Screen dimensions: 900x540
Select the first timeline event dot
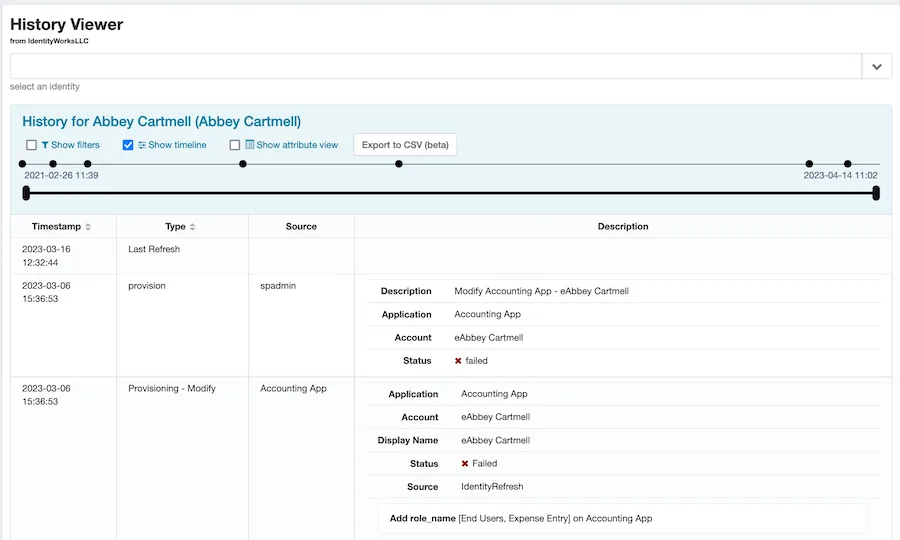pyautogui.click(x=22, y=164)
